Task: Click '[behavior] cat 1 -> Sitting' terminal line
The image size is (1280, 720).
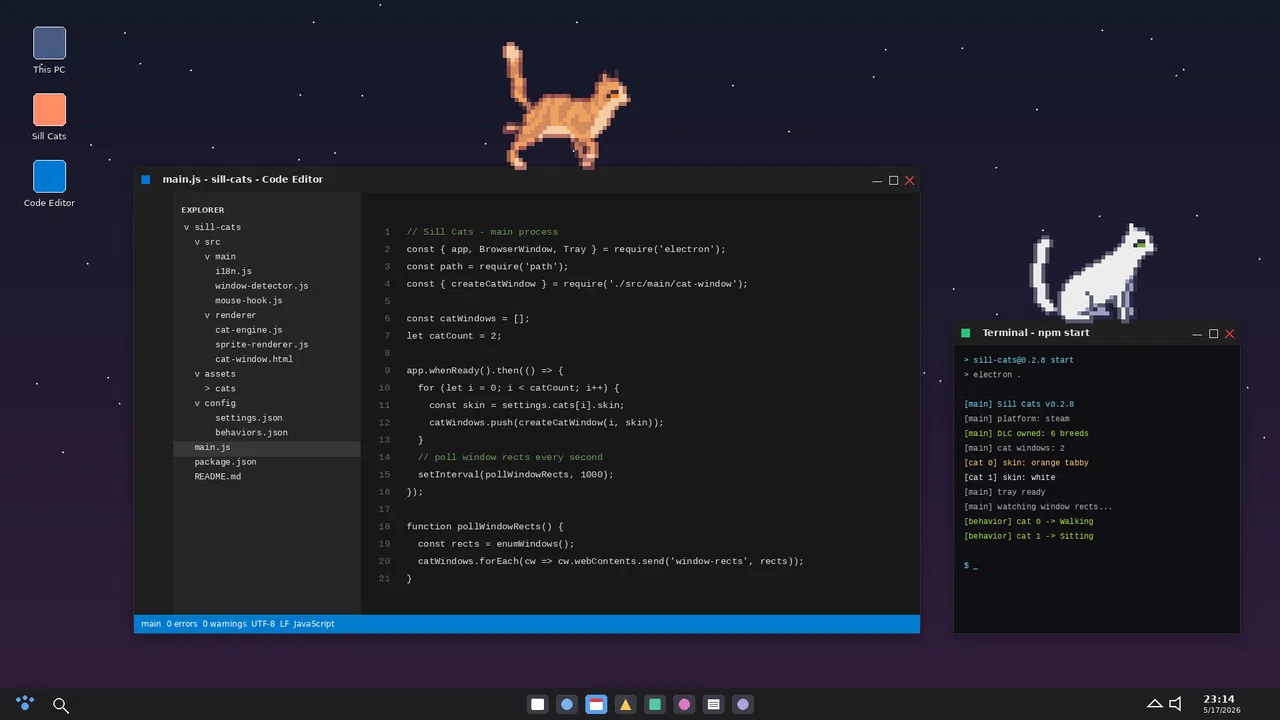Action: 1029,537
